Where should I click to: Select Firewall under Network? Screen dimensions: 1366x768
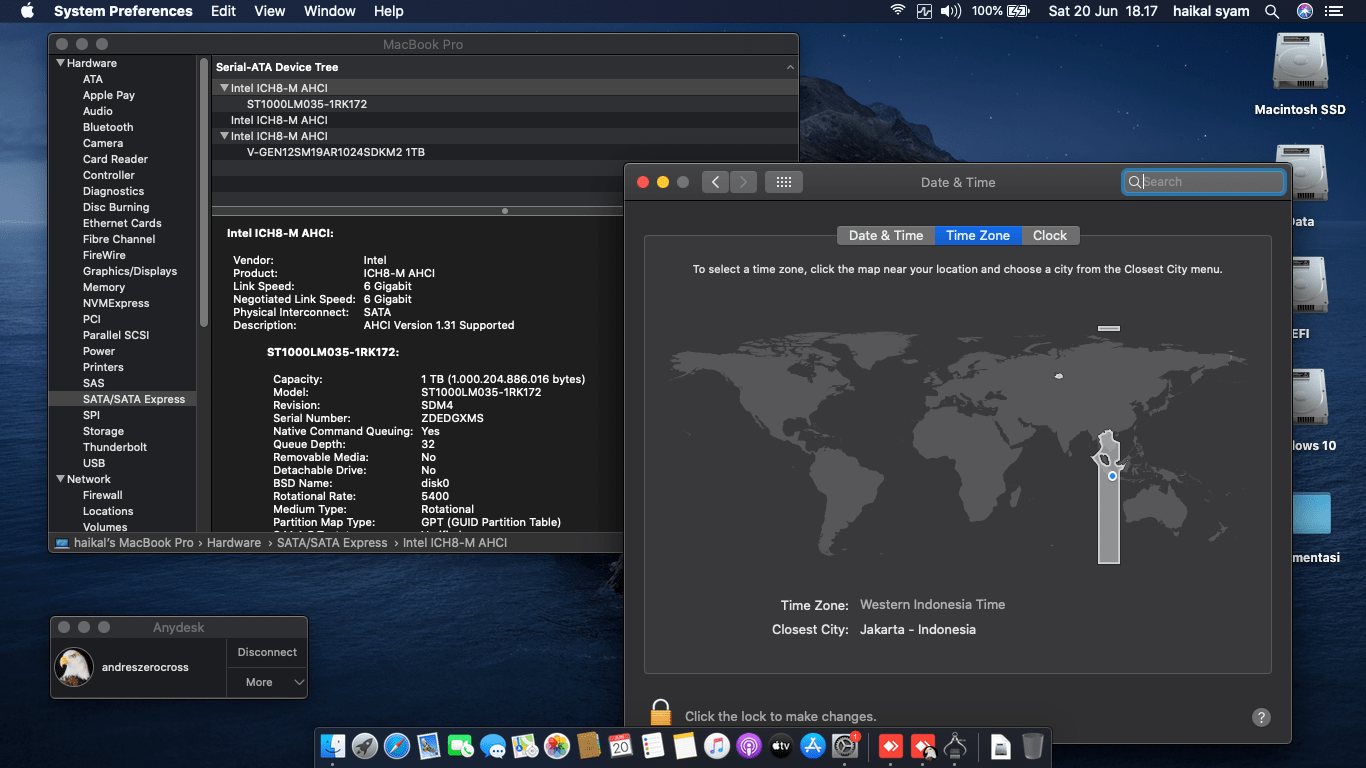tap(103, 495)
